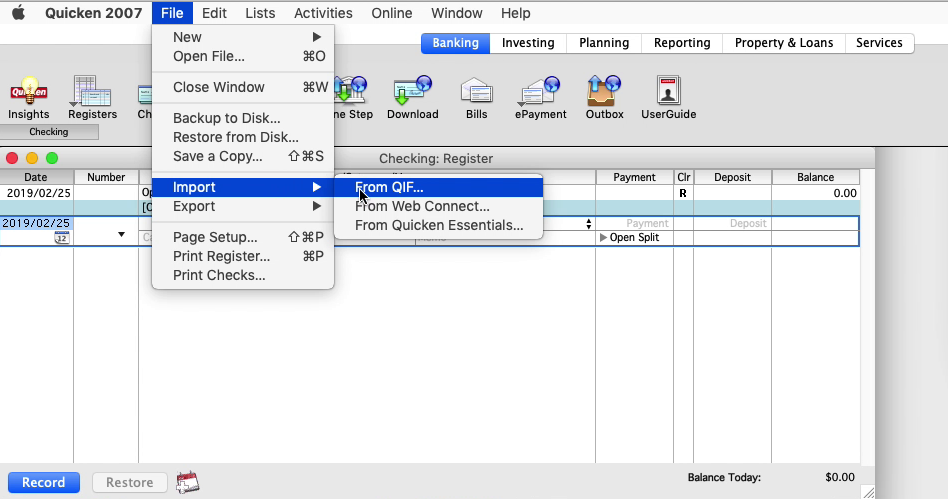Open the UserGuide toolbar icon
948x499 pixels.
668,97
